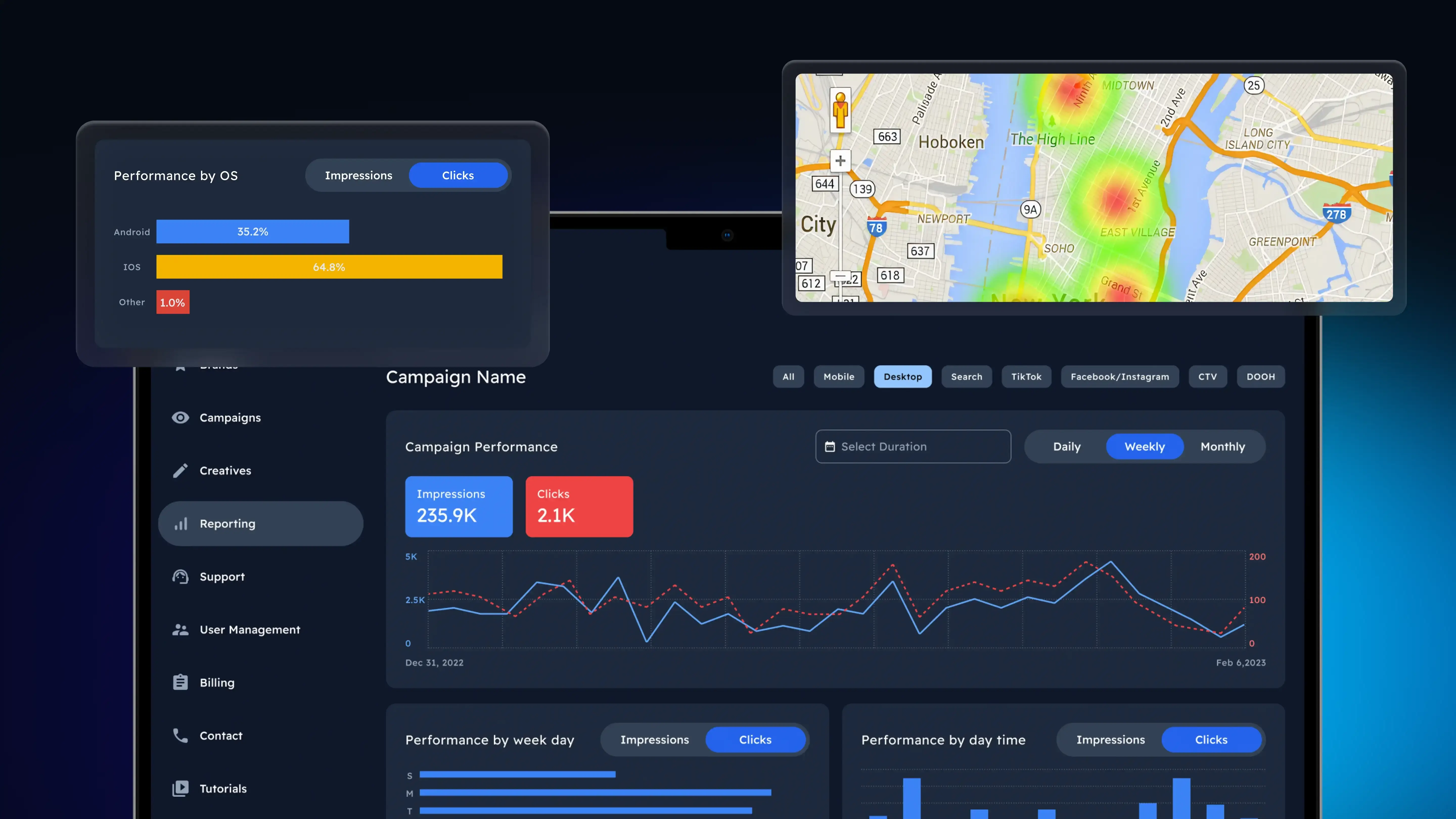This screenshot has height=819, width=1456.
Task: Filter by Mobile channel
Action: 839,377
